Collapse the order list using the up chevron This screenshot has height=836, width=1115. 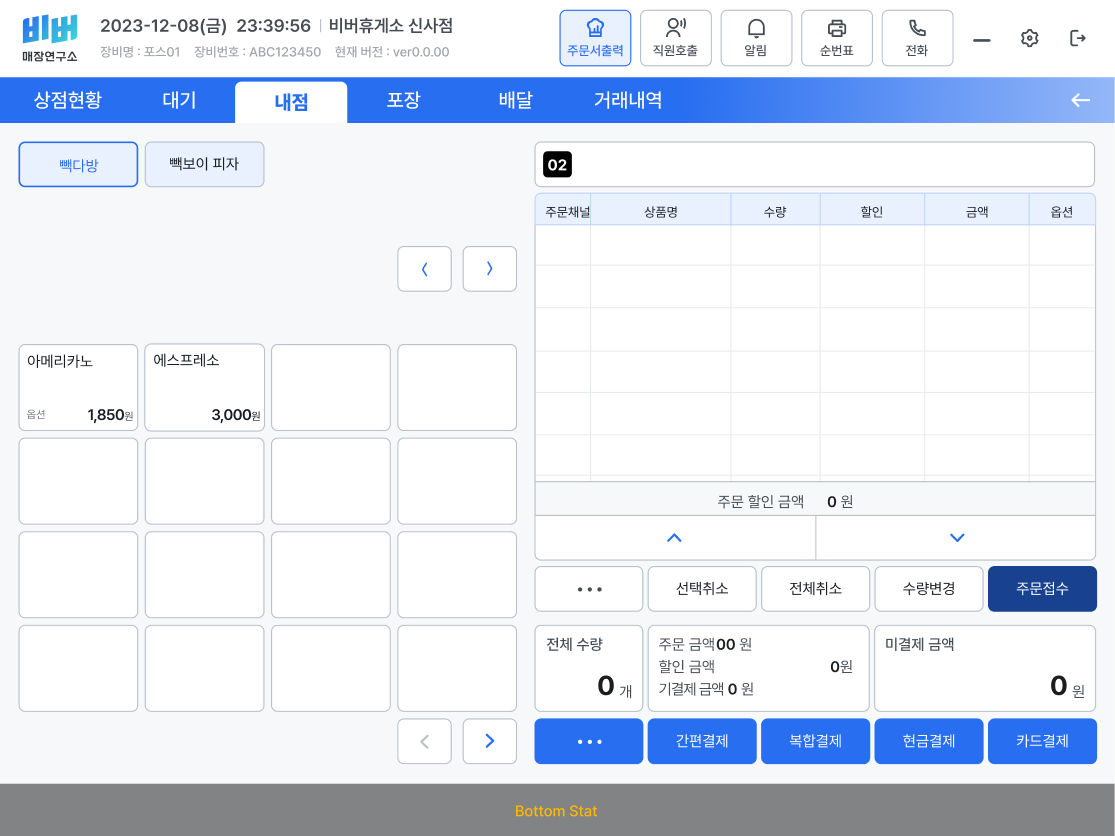pos(675,537)
